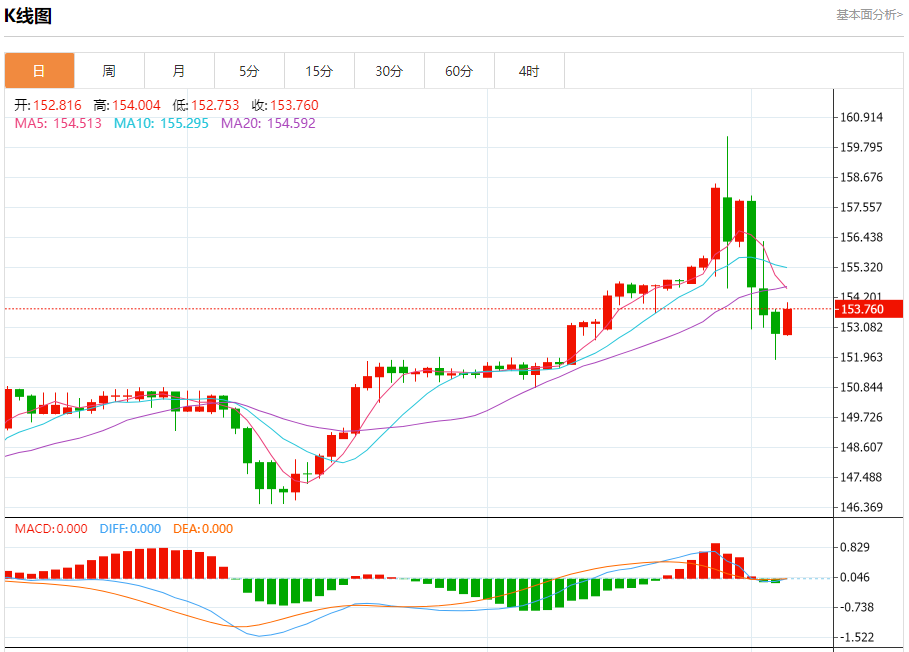Click the 156.438 price axis label
This screenshot has height=652, width=909.
(x=861, y=237)
